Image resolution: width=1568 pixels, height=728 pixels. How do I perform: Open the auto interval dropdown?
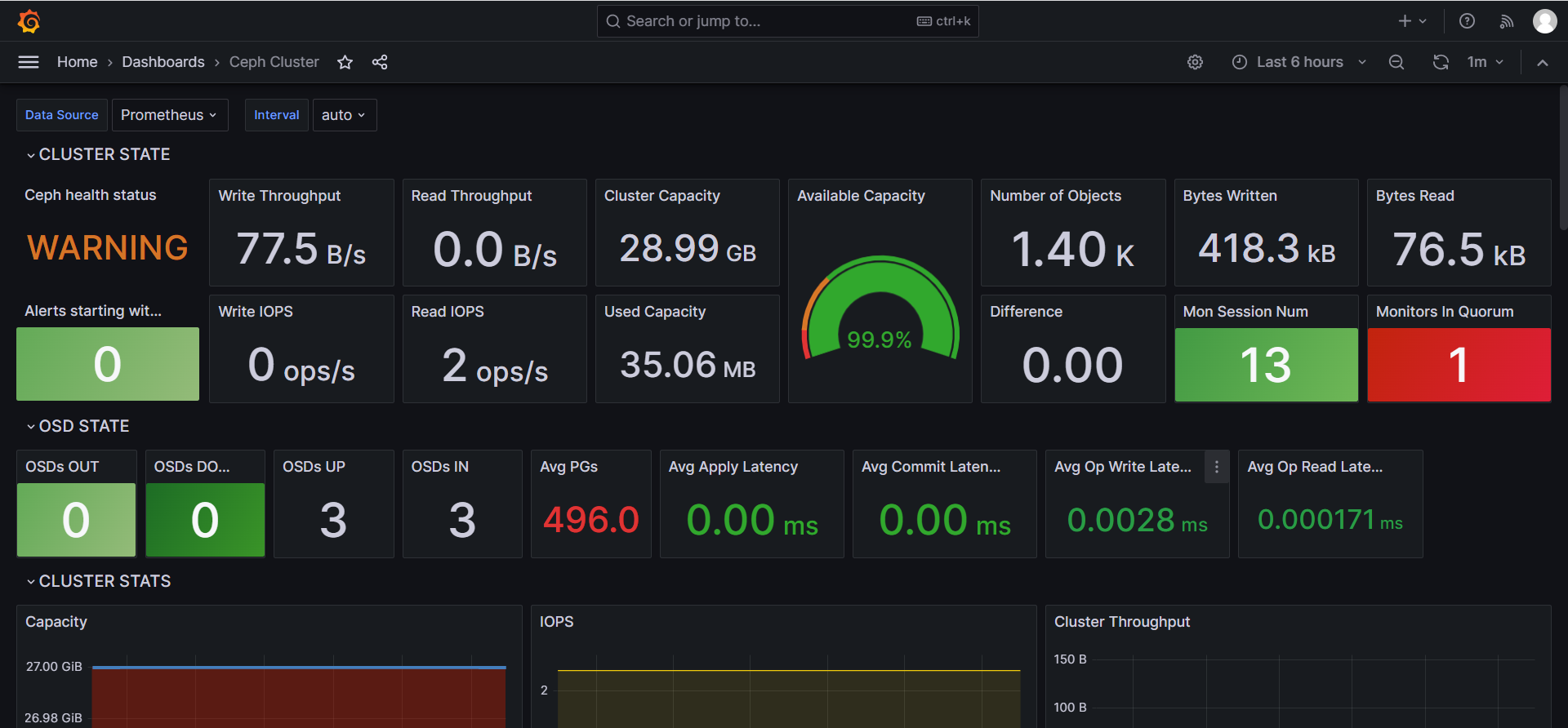click(x=345, y=115)
